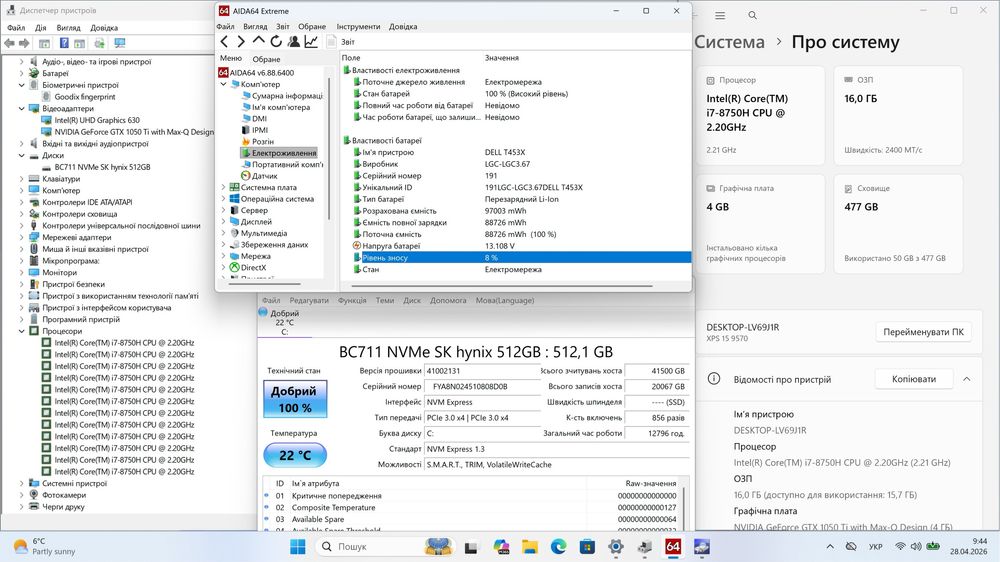The height and width of the screenshot is (562, 1000).
Task: Open Settings hamburger navigation menu
Action: coord(720,15)
